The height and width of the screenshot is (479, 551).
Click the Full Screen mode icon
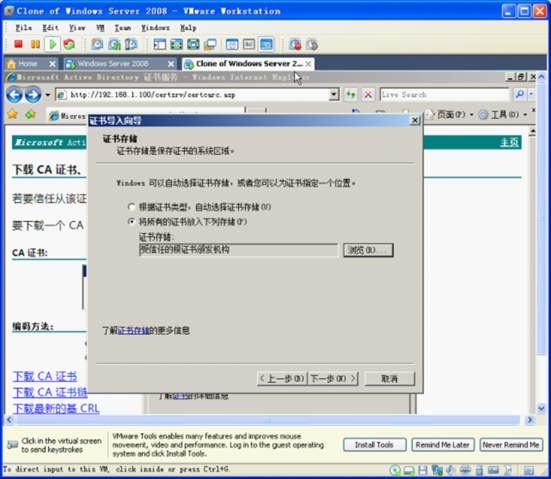[x=176, y=44]
